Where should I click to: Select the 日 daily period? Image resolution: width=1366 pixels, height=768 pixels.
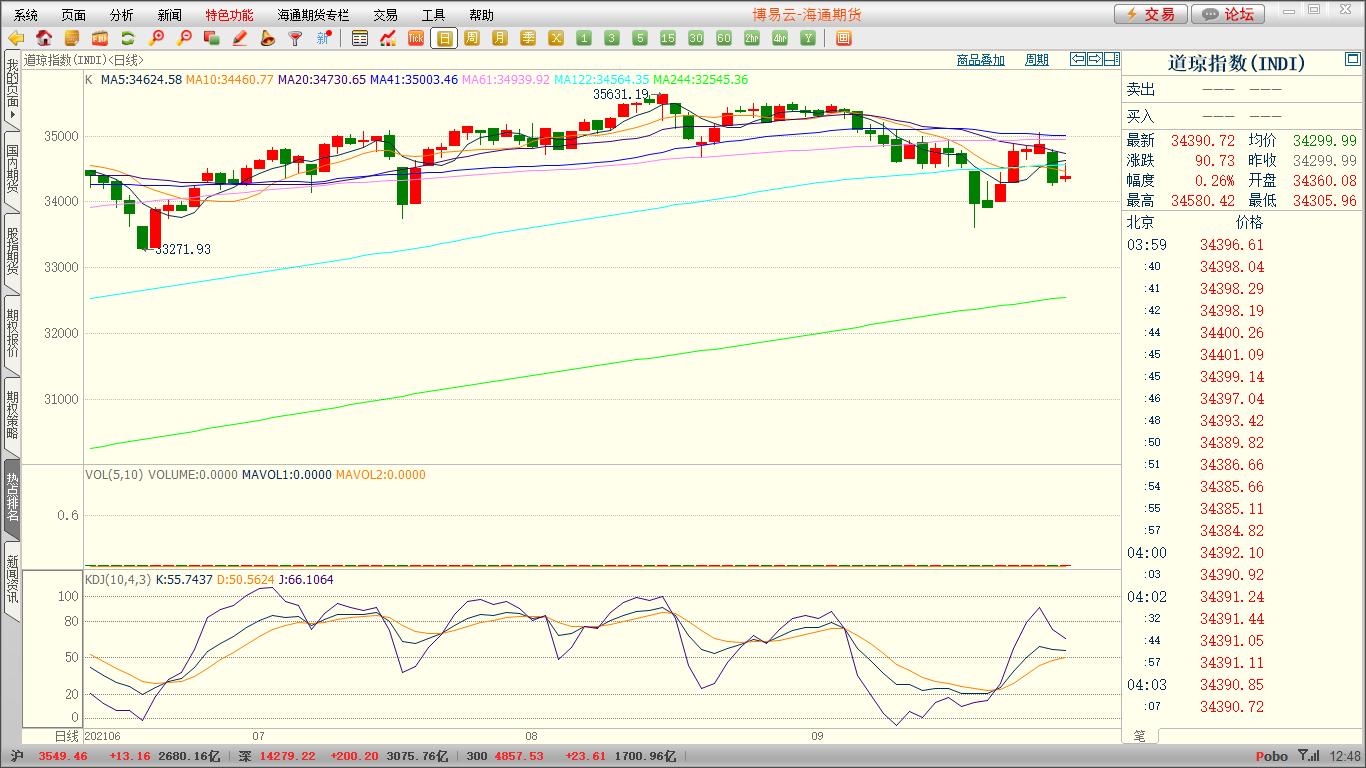tap(444, 38)
